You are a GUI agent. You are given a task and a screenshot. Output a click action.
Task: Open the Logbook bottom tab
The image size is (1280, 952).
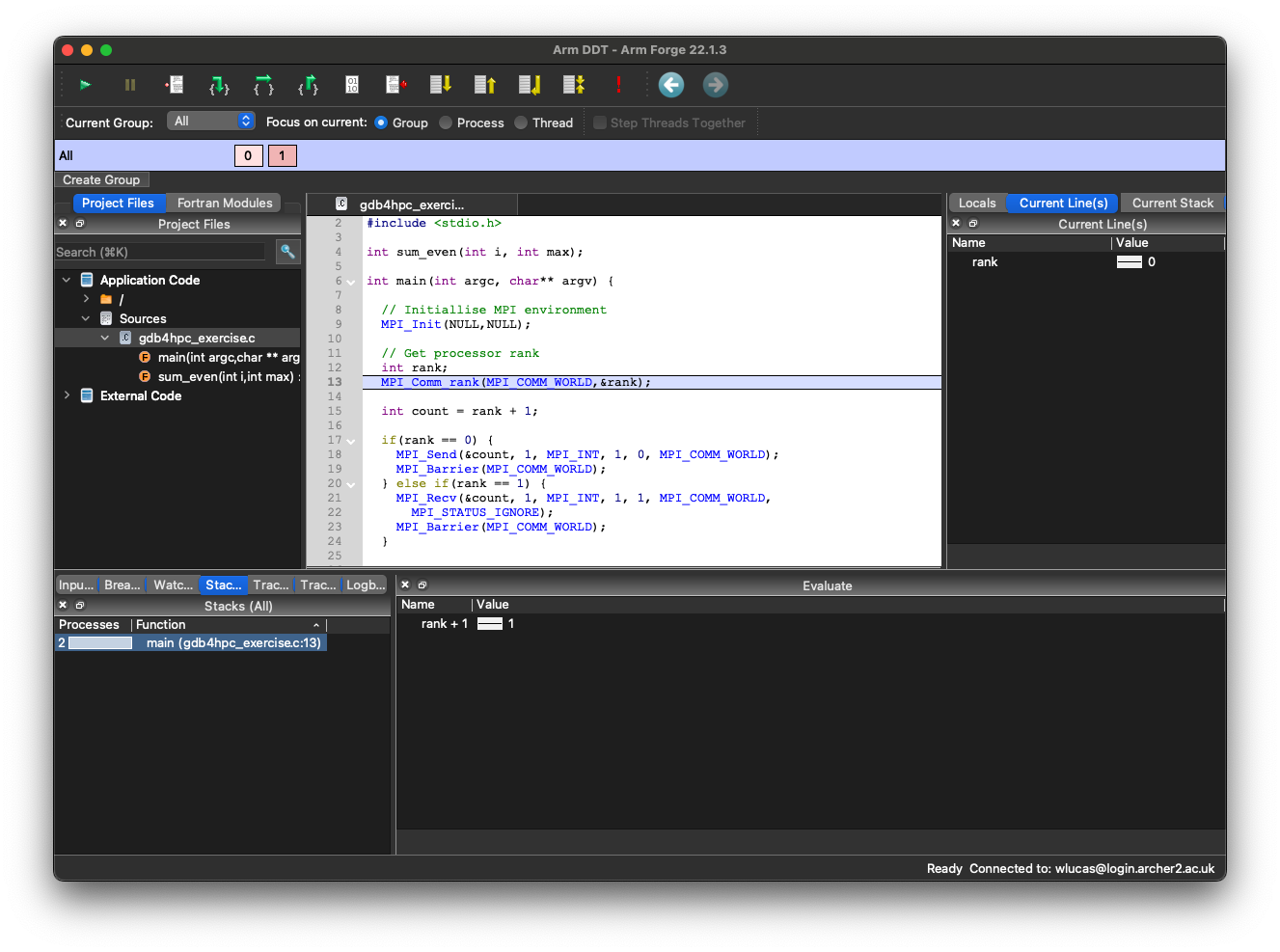[x=366, y=585]
